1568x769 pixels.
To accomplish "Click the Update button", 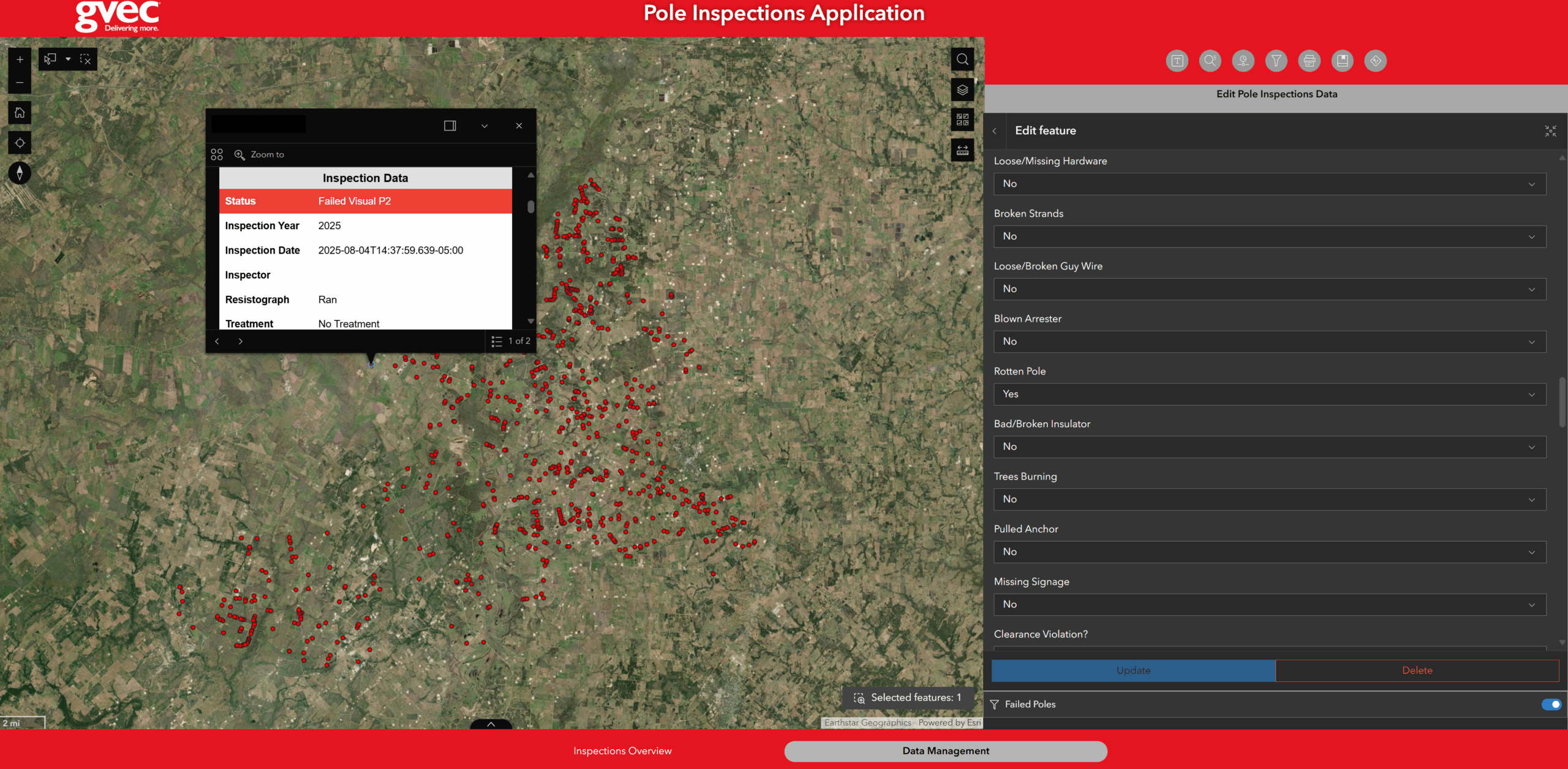I will [x=1133, y=670].
